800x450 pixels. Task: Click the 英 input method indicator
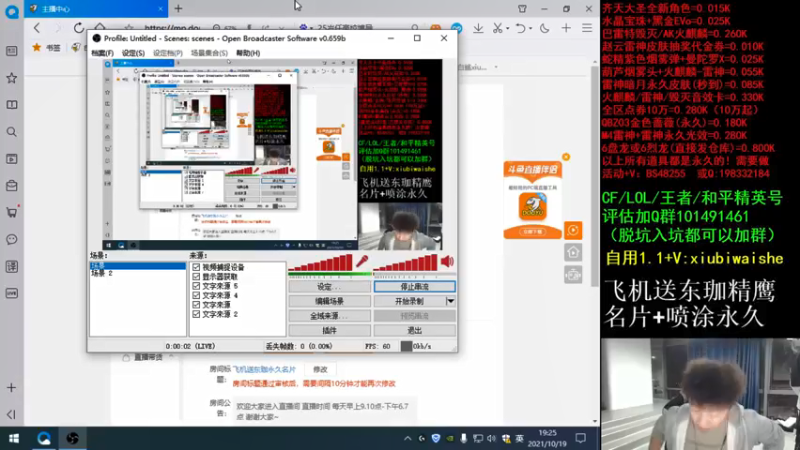point(519,438)
